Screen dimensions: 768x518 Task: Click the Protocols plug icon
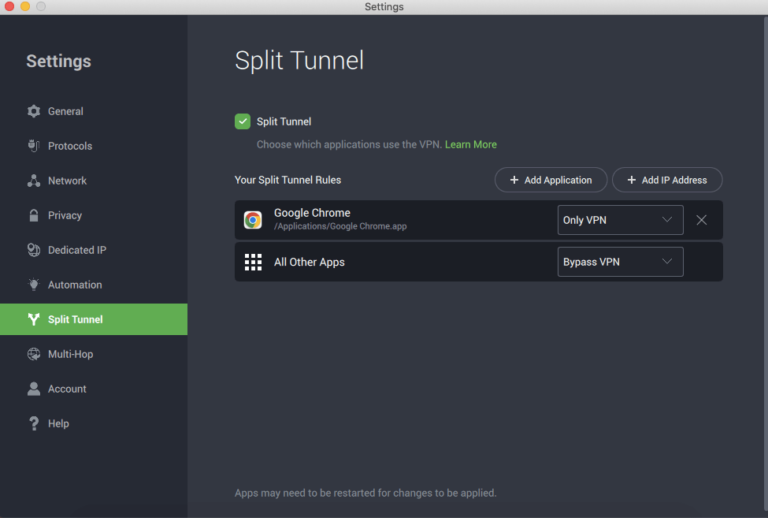coord(34,146)
